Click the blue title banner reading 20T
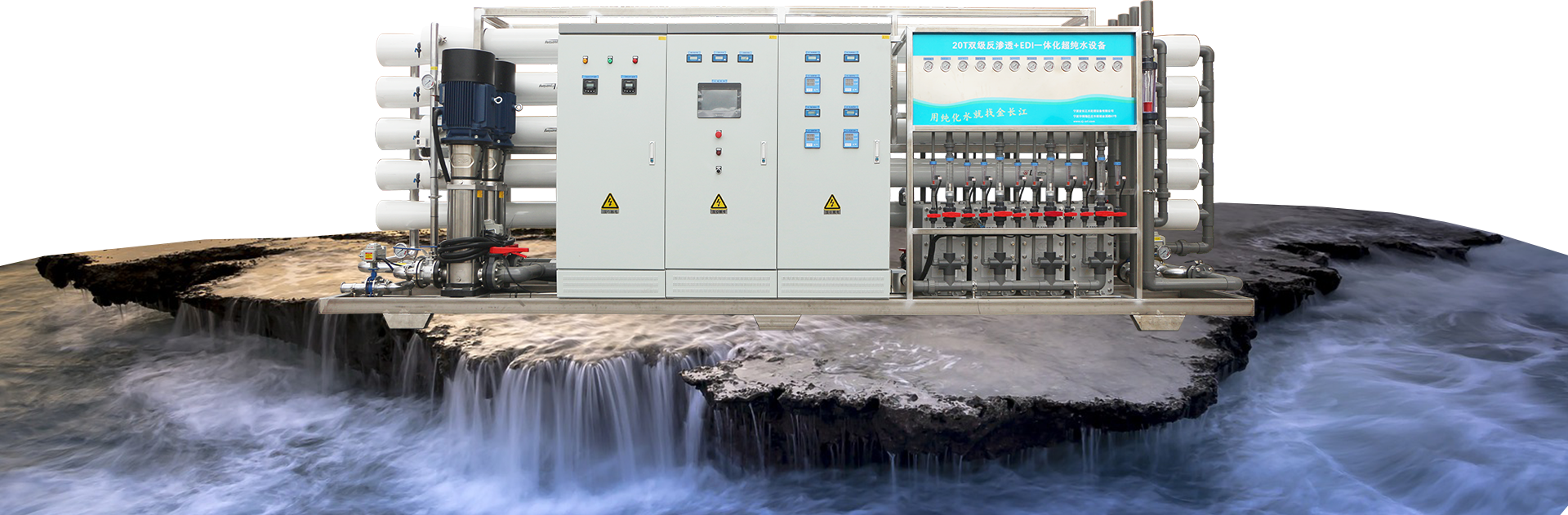The image size is (1568, 515). 1027,46
